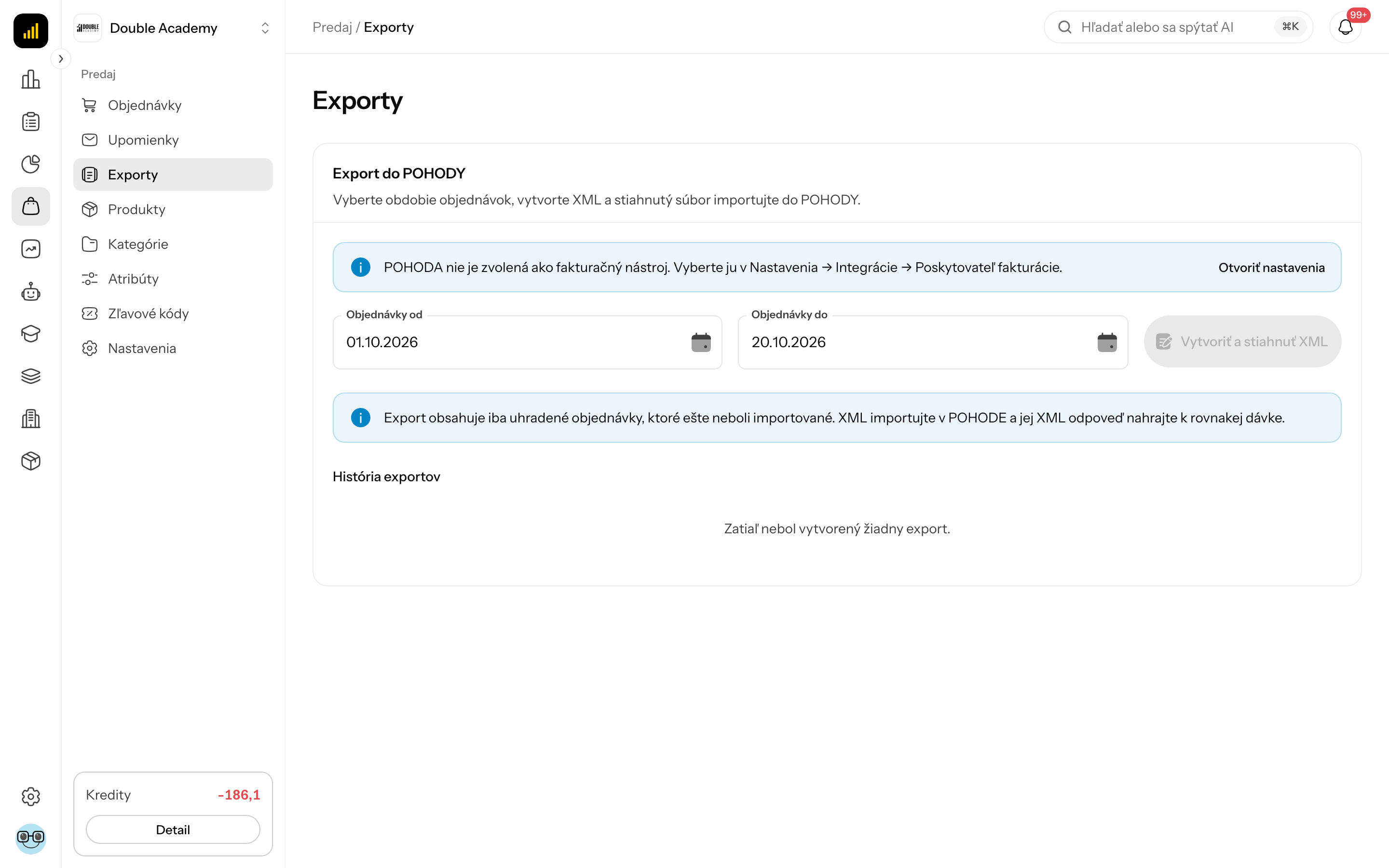This screenshot has width=1389, height=868.
Task: Click Vytvoriť a stiahnuť XML button
Action: pyautogui.click(x=1242, y=341)
